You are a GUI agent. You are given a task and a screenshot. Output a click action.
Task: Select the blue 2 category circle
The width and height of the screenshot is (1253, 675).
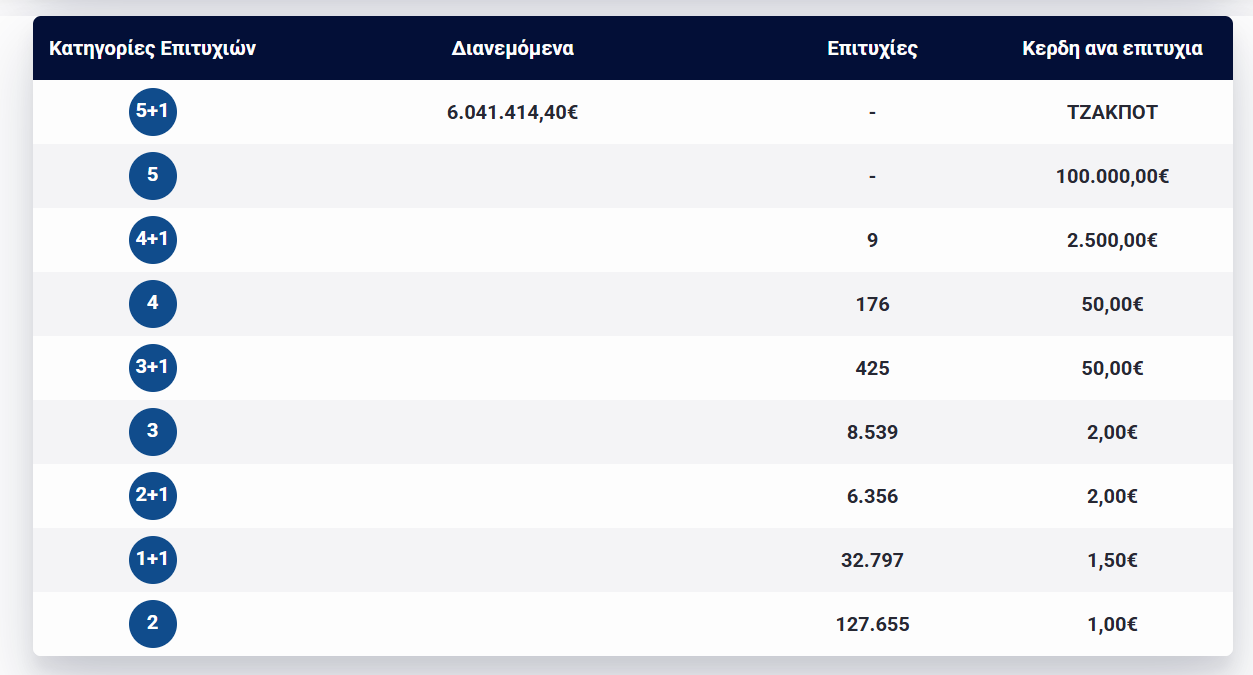153,624
